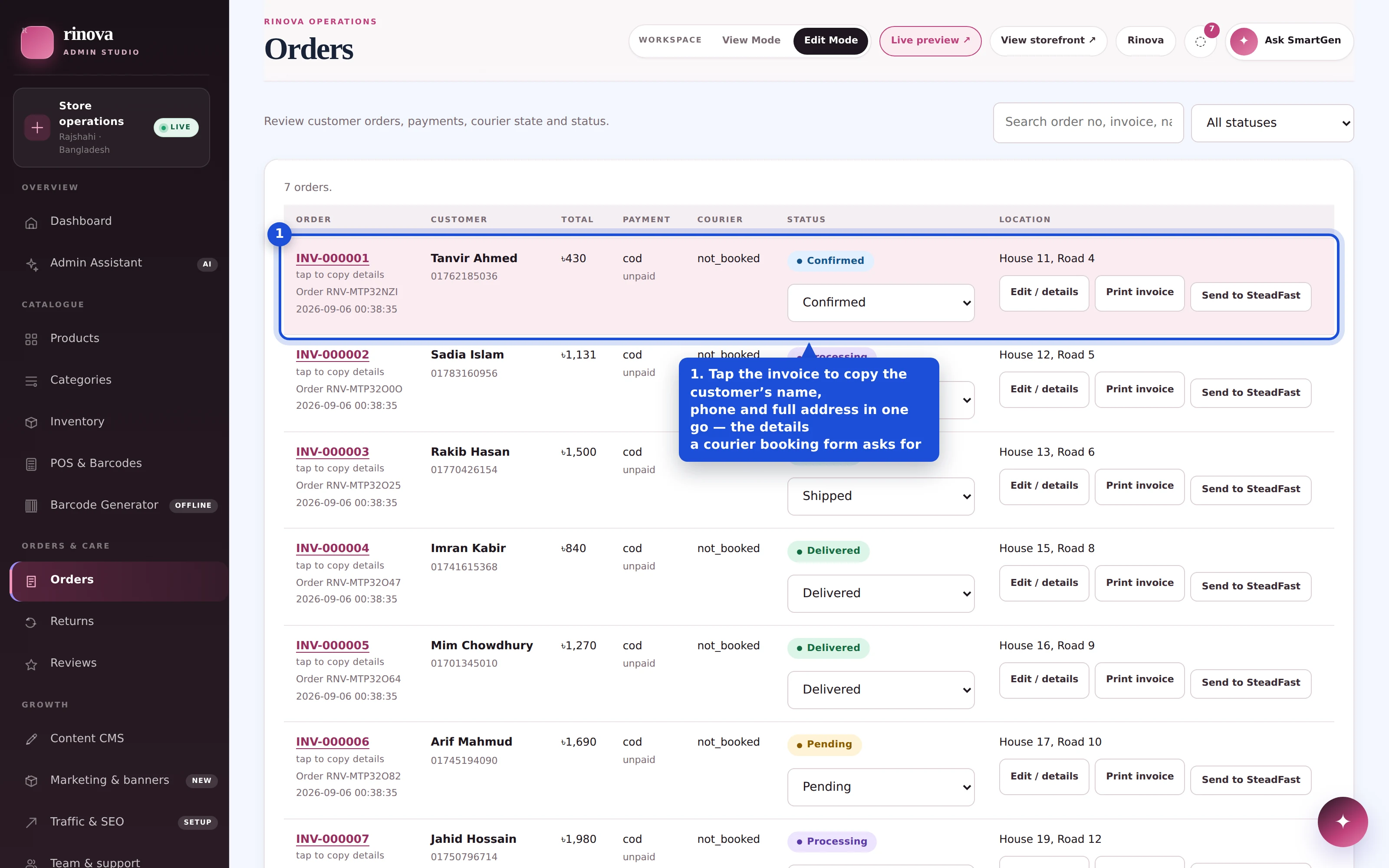The width and height of the screenshot is (1389, 868).
Task: Open status dropdown for INV-000001
Action: pyautogui.click(x=880, y=302)
